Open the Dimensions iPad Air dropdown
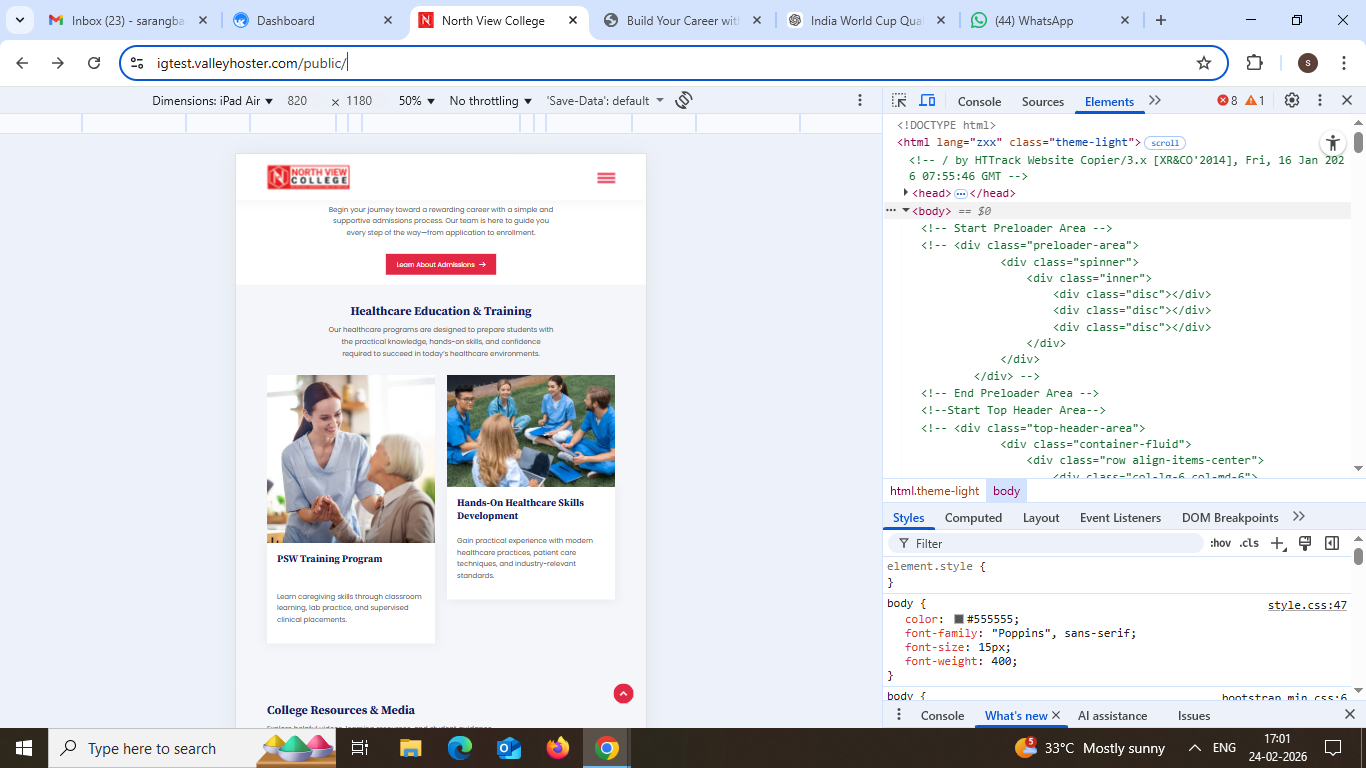 click(213, 101)
